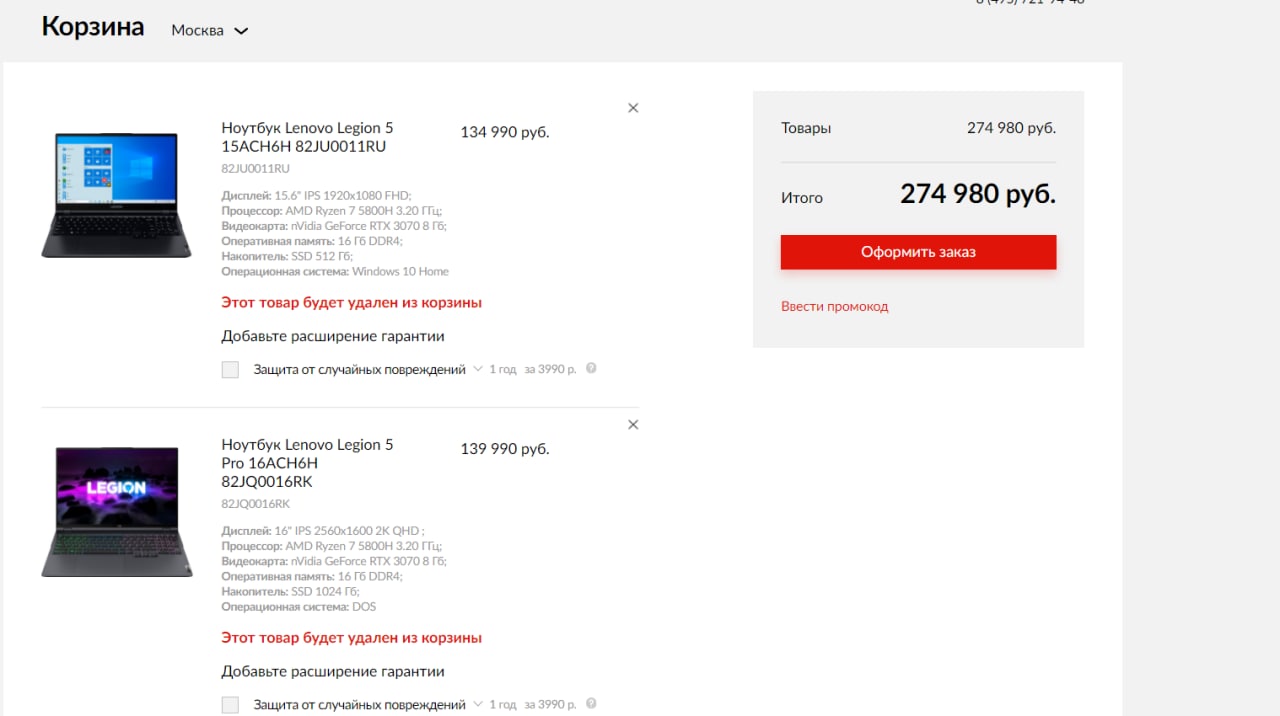Open the Москва city selector
Viewport: 1280px width, 716px height.
(209, 30)
